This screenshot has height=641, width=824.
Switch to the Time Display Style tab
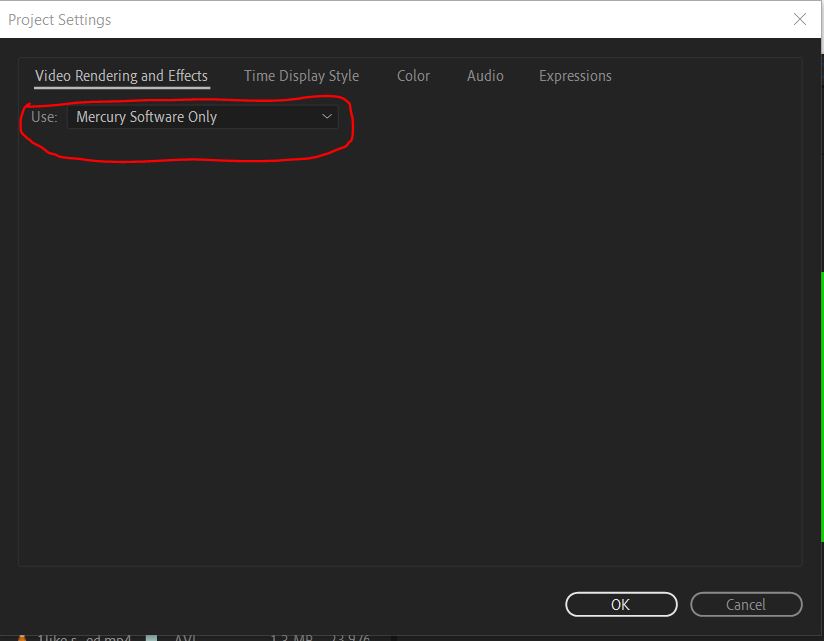click(301, 75)
